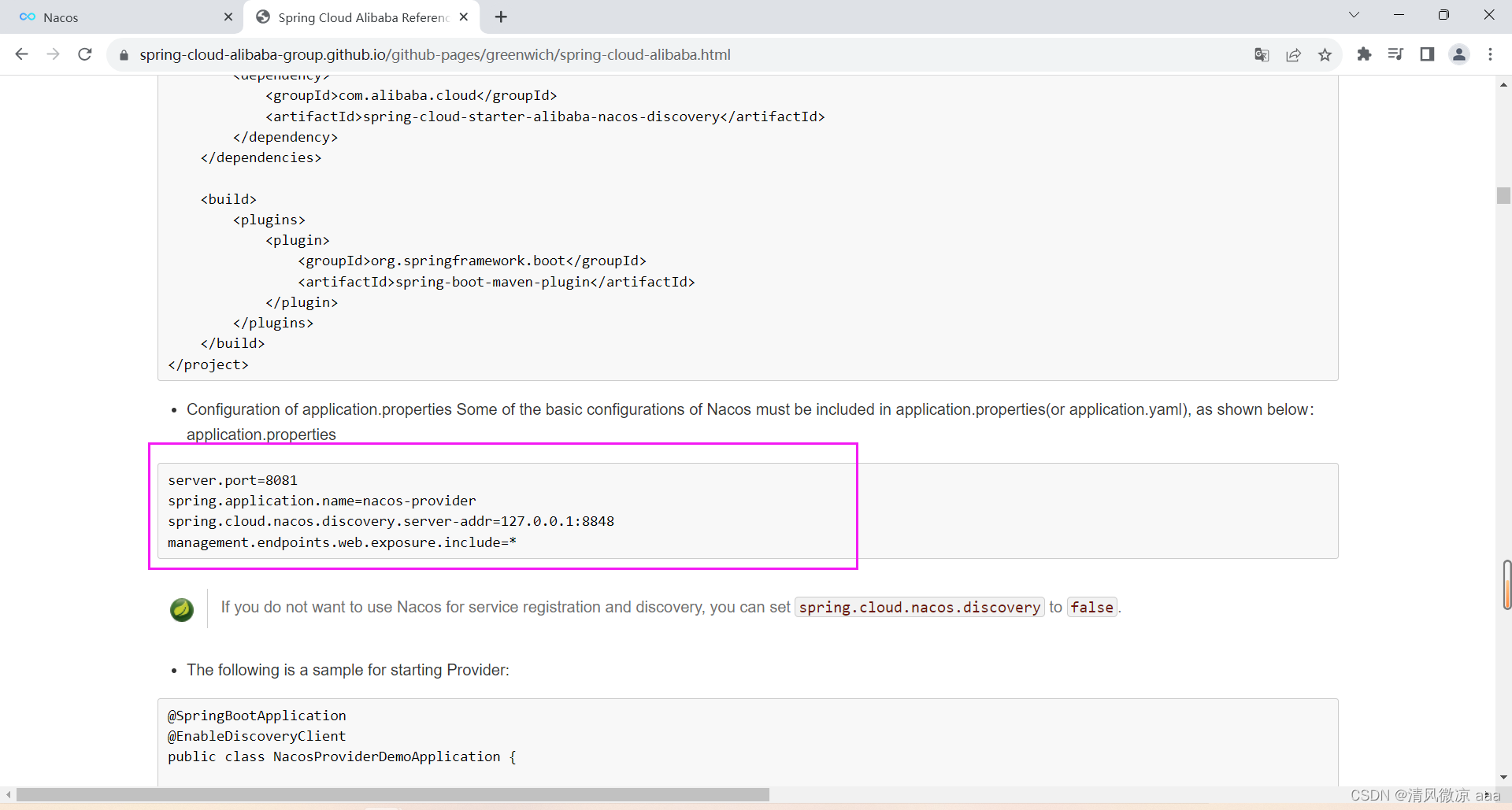Click the spring-boot-maven-plugin artifactId line
Screen dimensions: 1512x810
(496, 282)
